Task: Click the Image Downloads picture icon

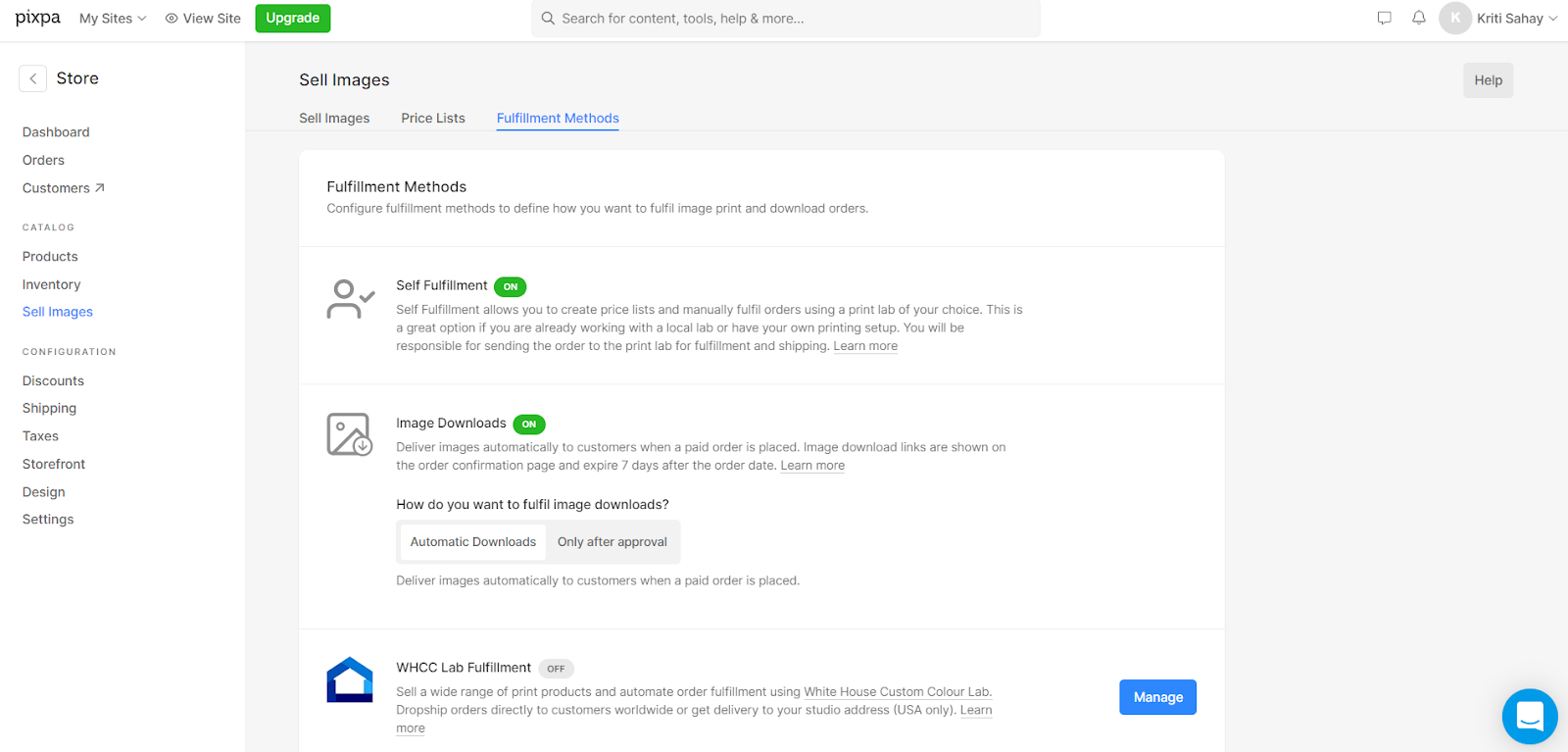Action: [x=349, y=434]
